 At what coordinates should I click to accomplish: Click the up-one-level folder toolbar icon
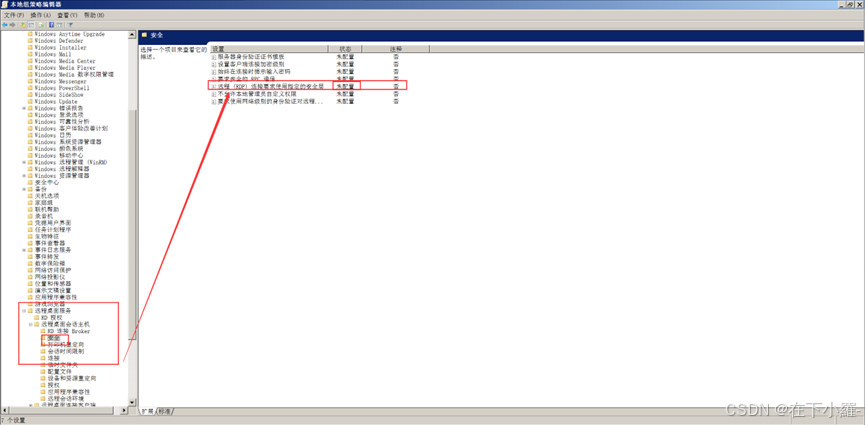point(23,25)
